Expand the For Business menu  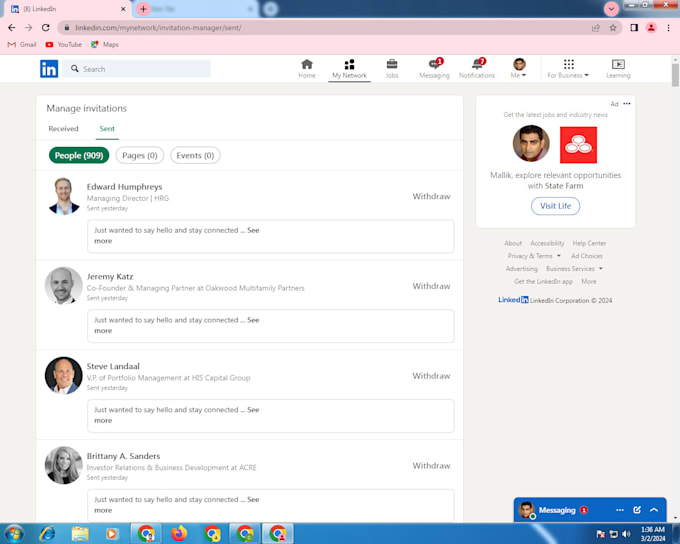(x=568, y=69)
